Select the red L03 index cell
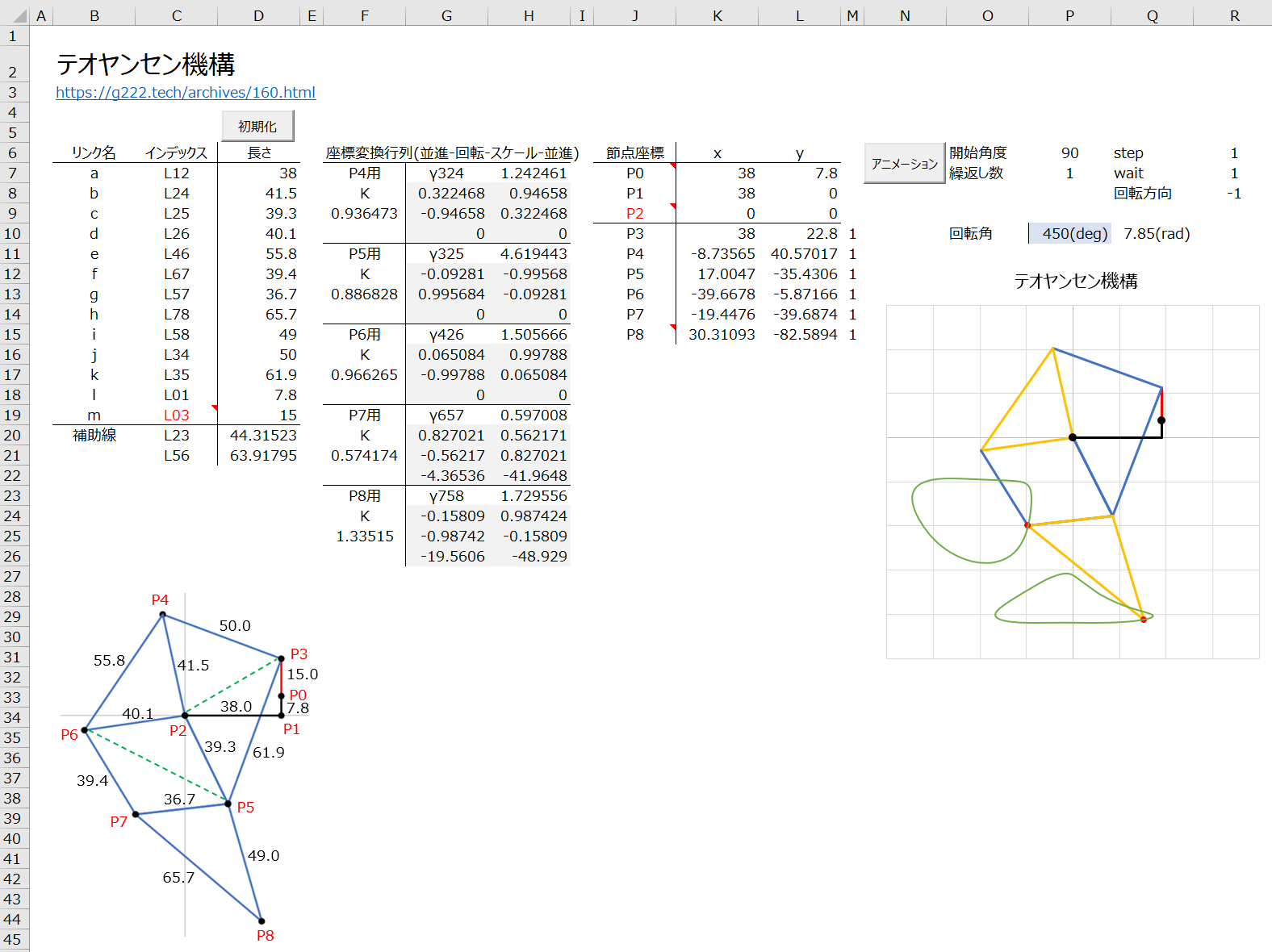 [177, 415]
